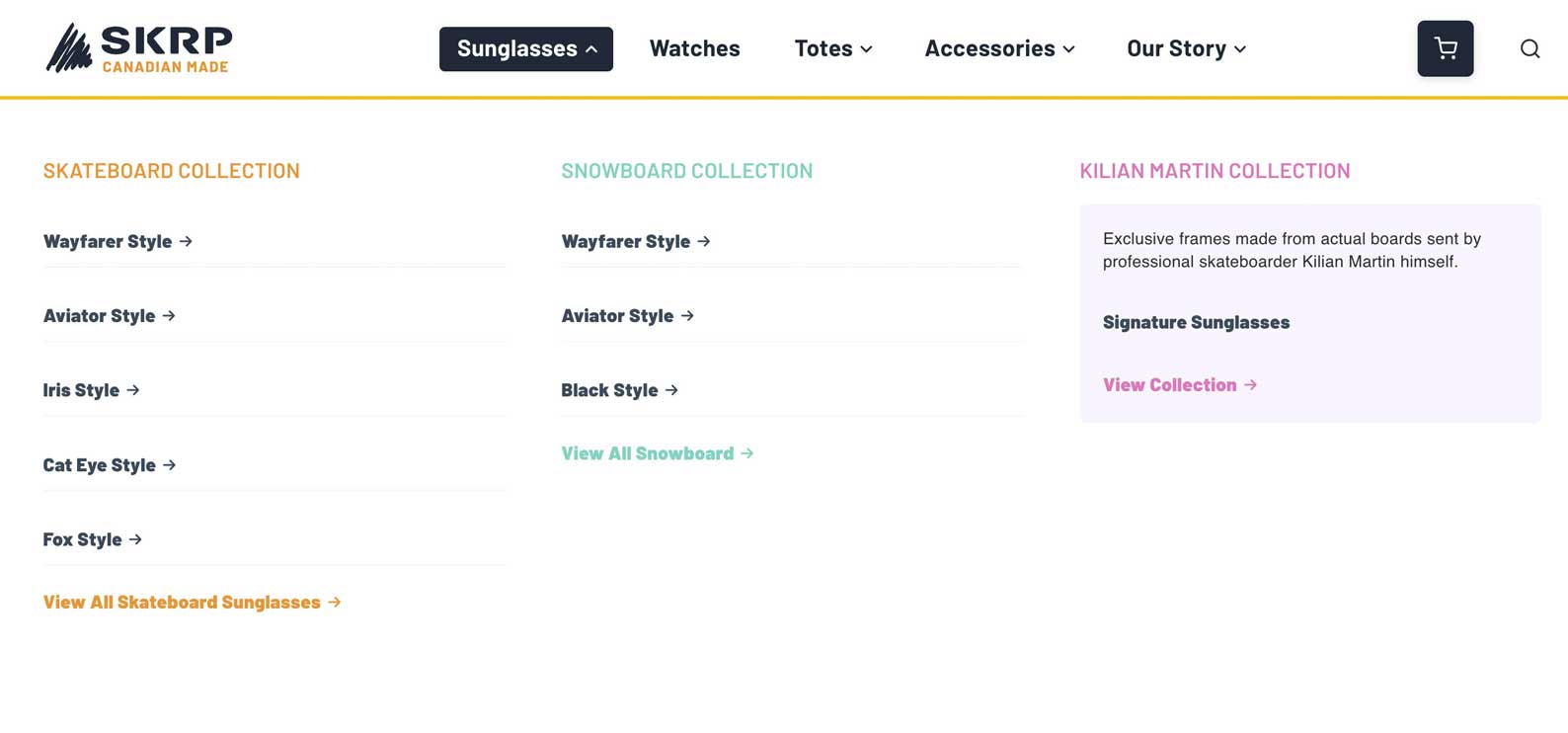Screen dimensions: 1568x733
Task: Open the shopping cart
Action: pos(1445,48)
